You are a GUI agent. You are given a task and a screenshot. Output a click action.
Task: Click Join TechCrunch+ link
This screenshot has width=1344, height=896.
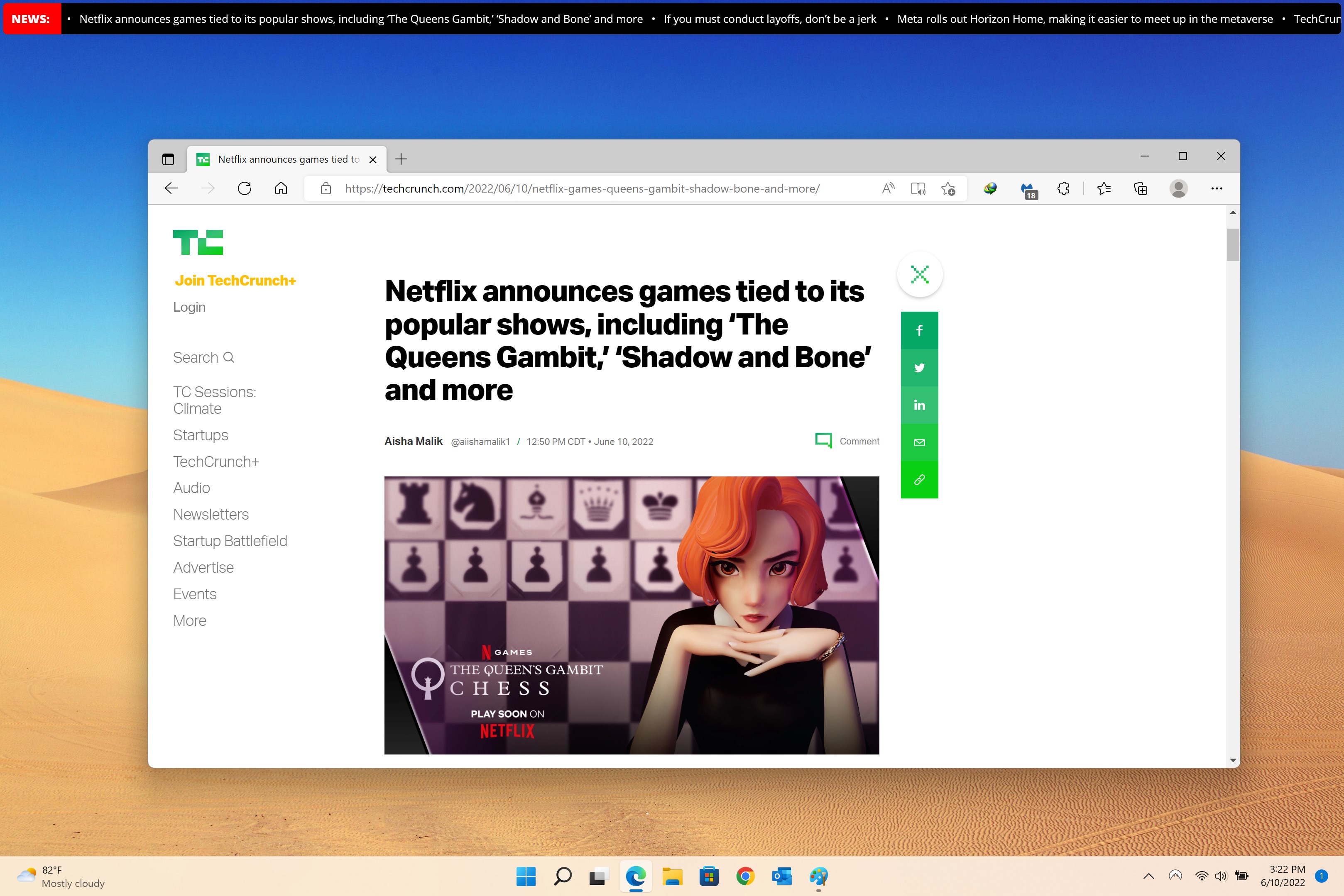click(x=235, y=281)
